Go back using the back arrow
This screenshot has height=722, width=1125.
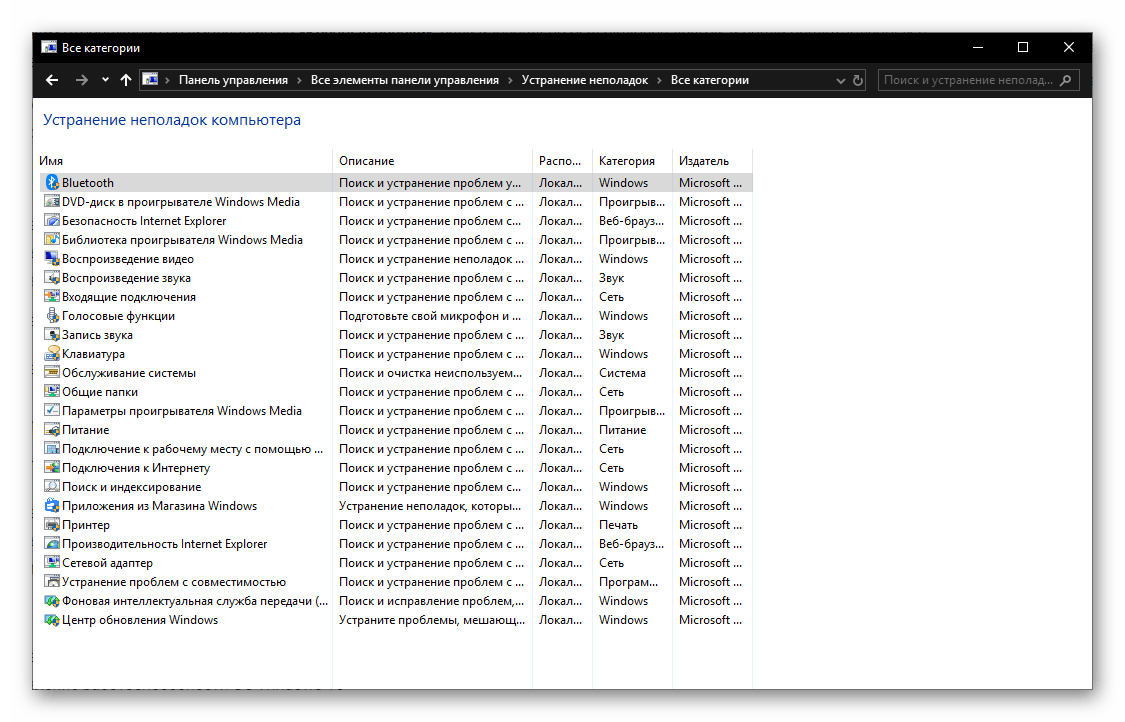[52, 80]
